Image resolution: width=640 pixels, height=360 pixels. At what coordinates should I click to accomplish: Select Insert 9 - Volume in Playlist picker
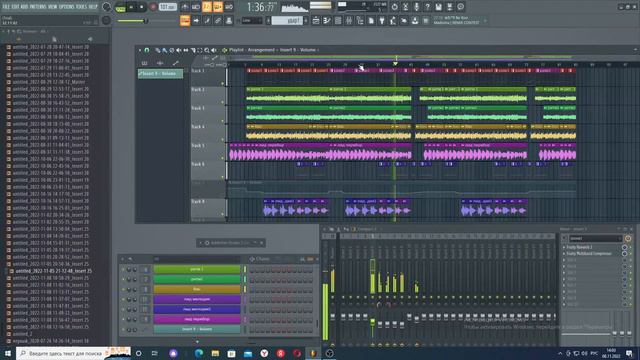(160, 73)
